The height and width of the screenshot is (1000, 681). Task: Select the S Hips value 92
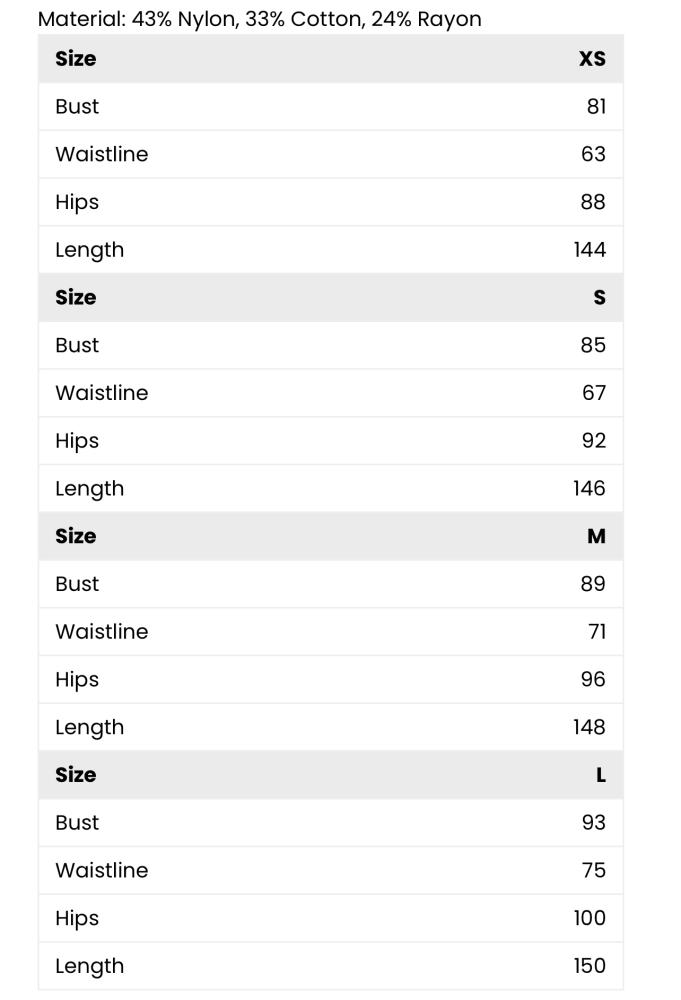tap(594, 441)
